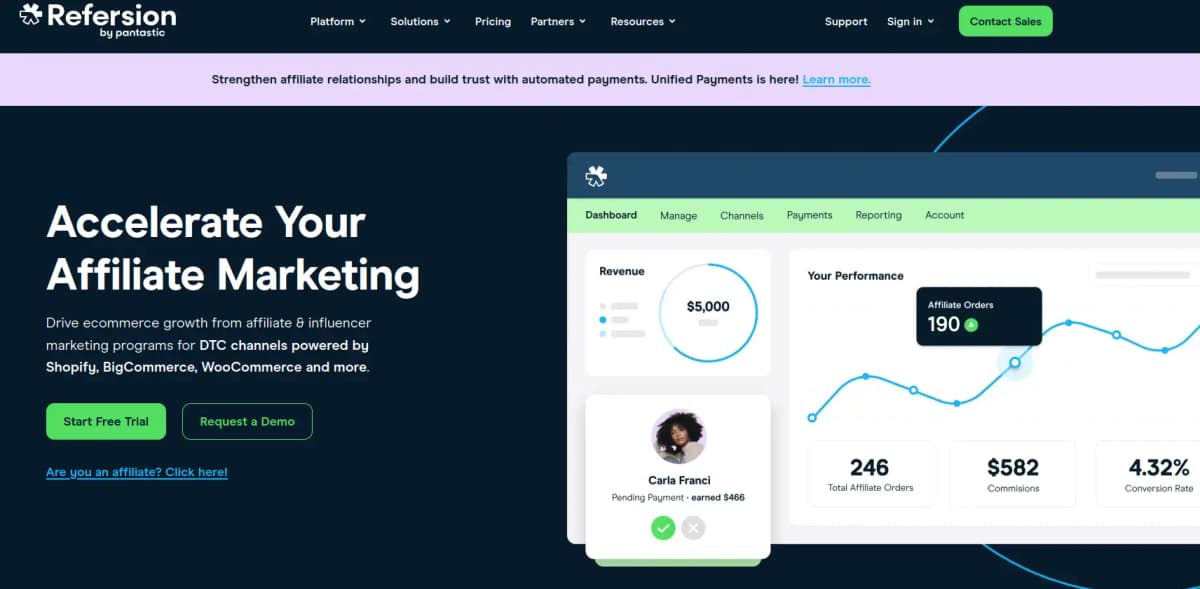Follow the Learn more banner link
This screenshot has width=1200, height=589.
click(836, 80)
